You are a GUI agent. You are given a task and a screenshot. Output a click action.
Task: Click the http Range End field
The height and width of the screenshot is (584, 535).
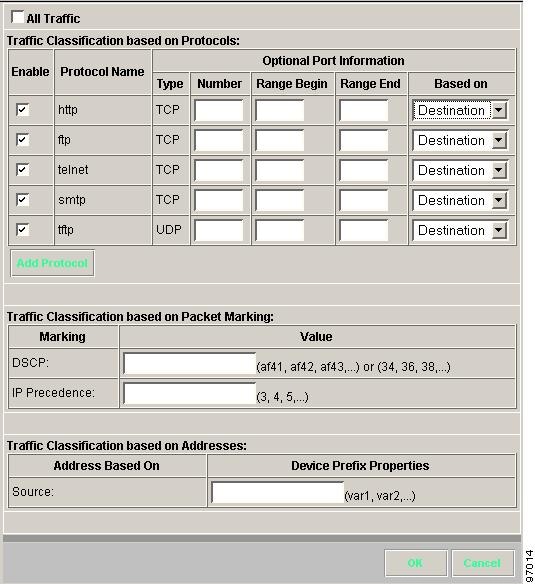[x=363, y=110]
